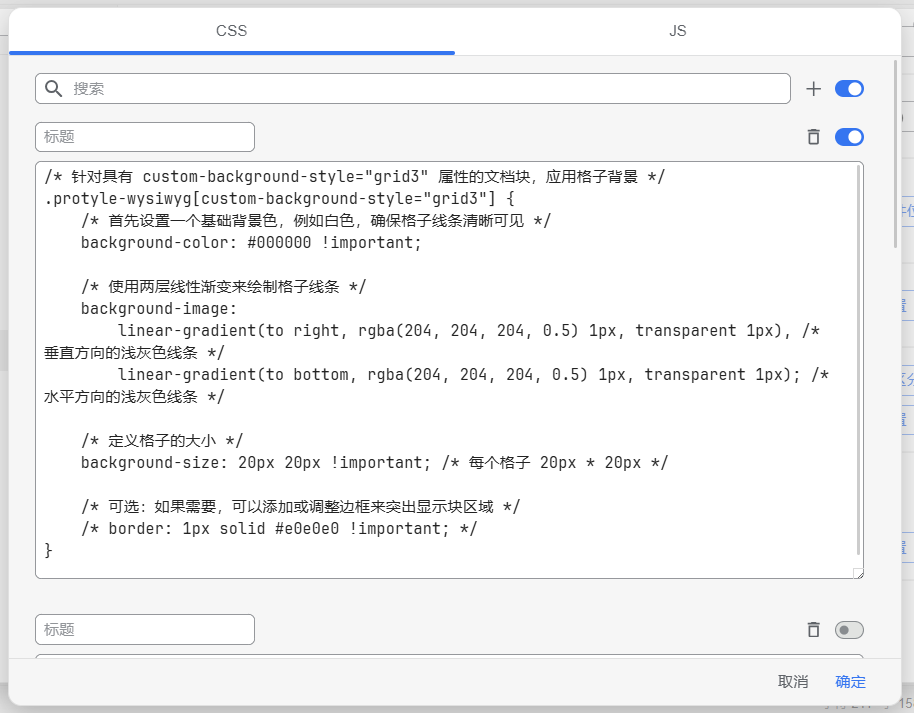The width and height of the screenshot is (914, 713).
Task: Delete the grid3 CSS snippet via its trash icon
Action: coord(814,137)
